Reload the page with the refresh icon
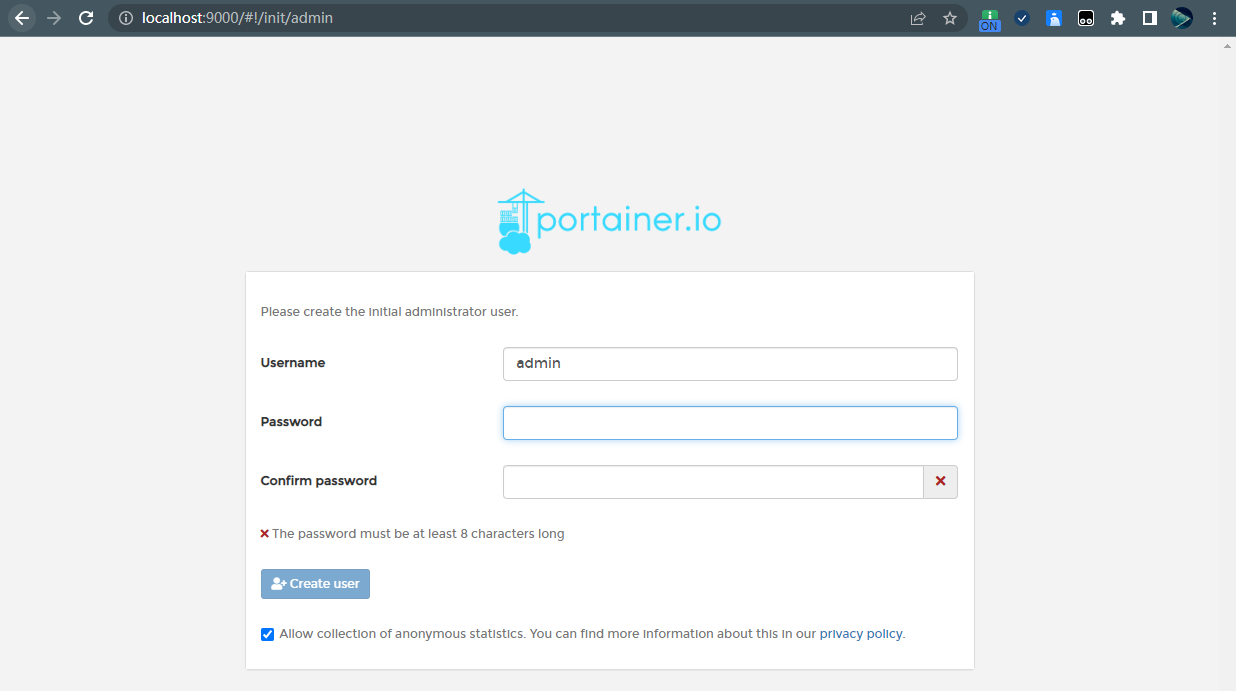Image resolution: width=1236 pixels, height=691 pixels. [86, 18]
